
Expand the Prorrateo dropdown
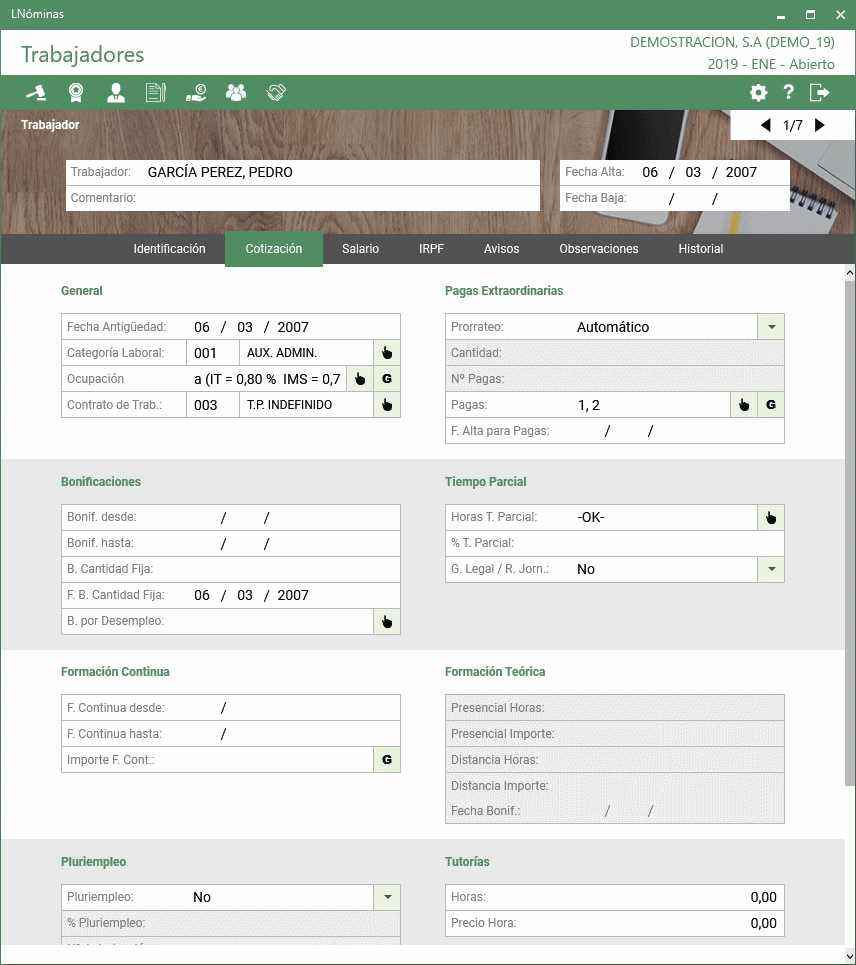pos(771,327)
